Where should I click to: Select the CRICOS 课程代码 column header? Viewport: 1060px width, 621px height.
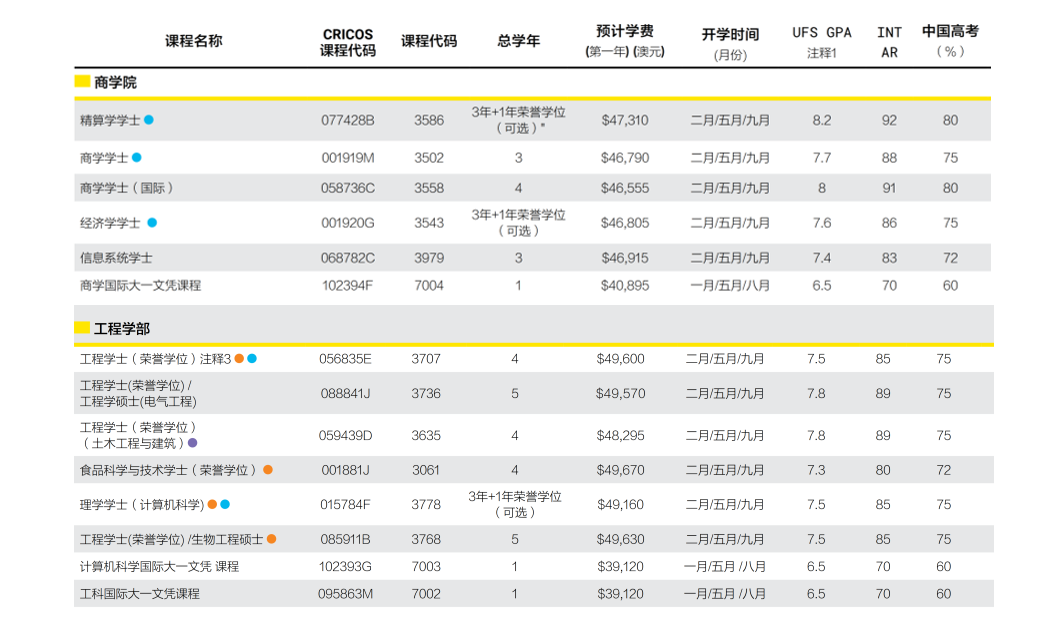(348, 42)
